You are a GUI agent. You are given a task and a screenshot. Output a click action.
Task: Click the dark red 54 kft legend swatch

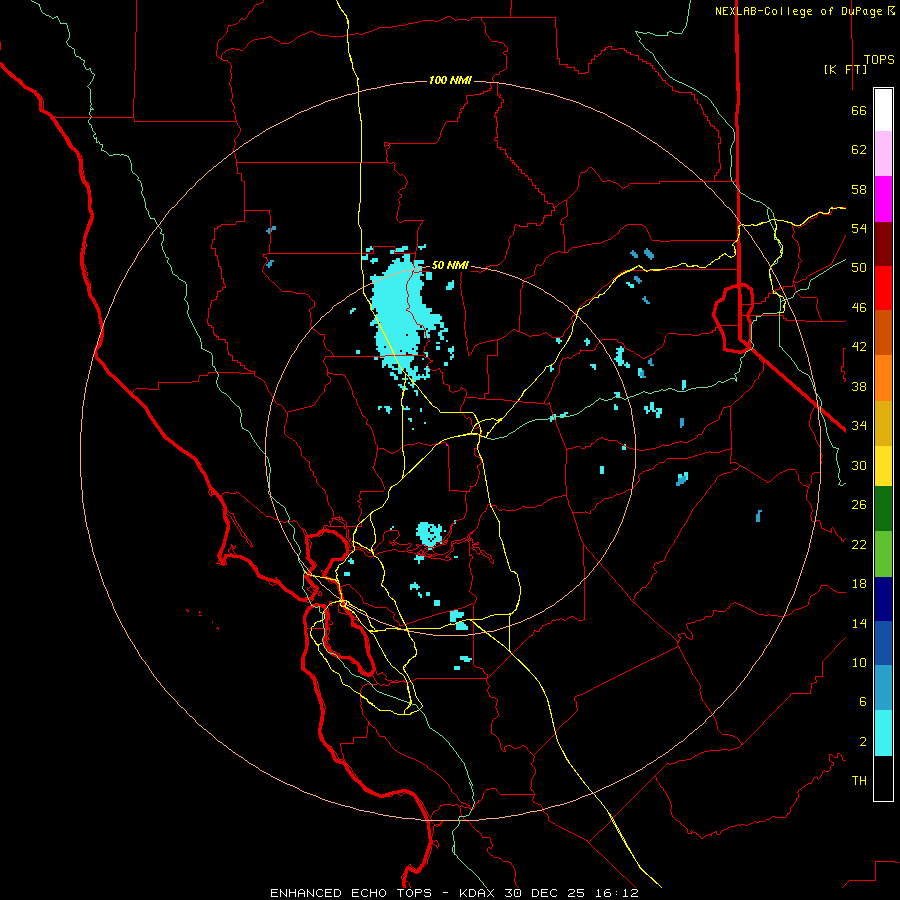883,244
